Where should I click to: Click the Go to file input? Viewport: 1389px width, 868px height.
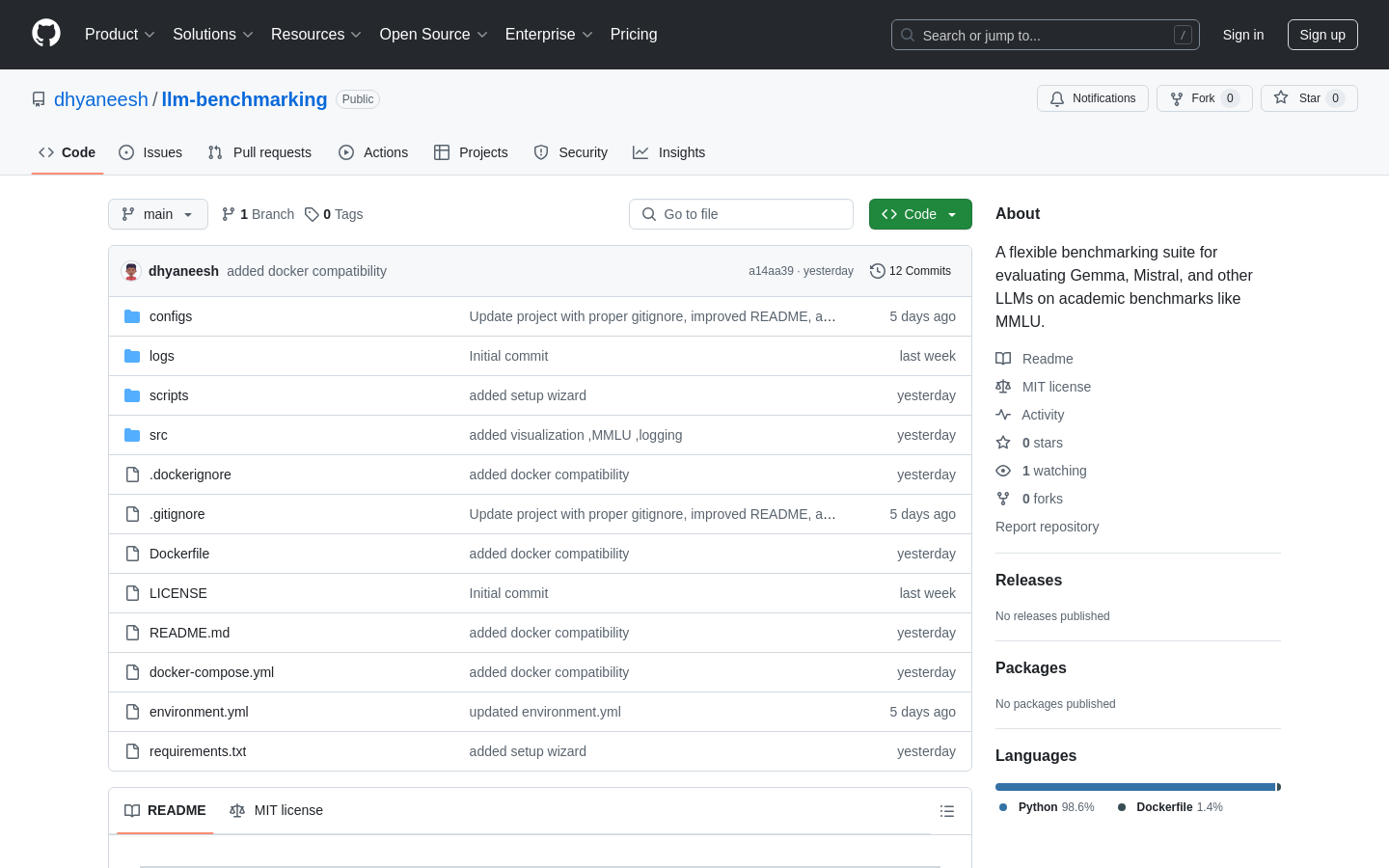(x=741, y=214)
